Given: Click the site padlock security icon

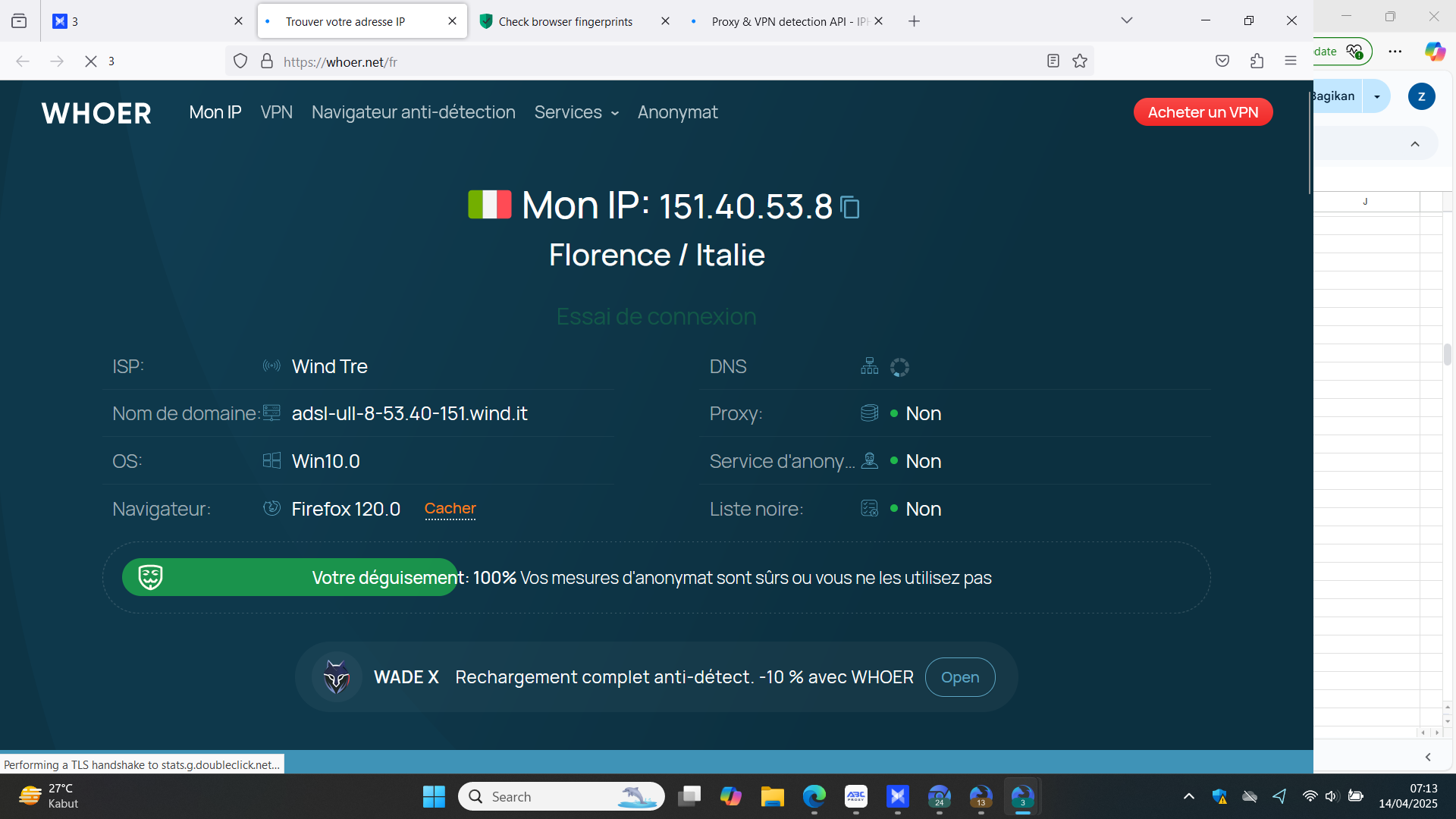Looking at the screenshot, I should click(x=267, y=61).
